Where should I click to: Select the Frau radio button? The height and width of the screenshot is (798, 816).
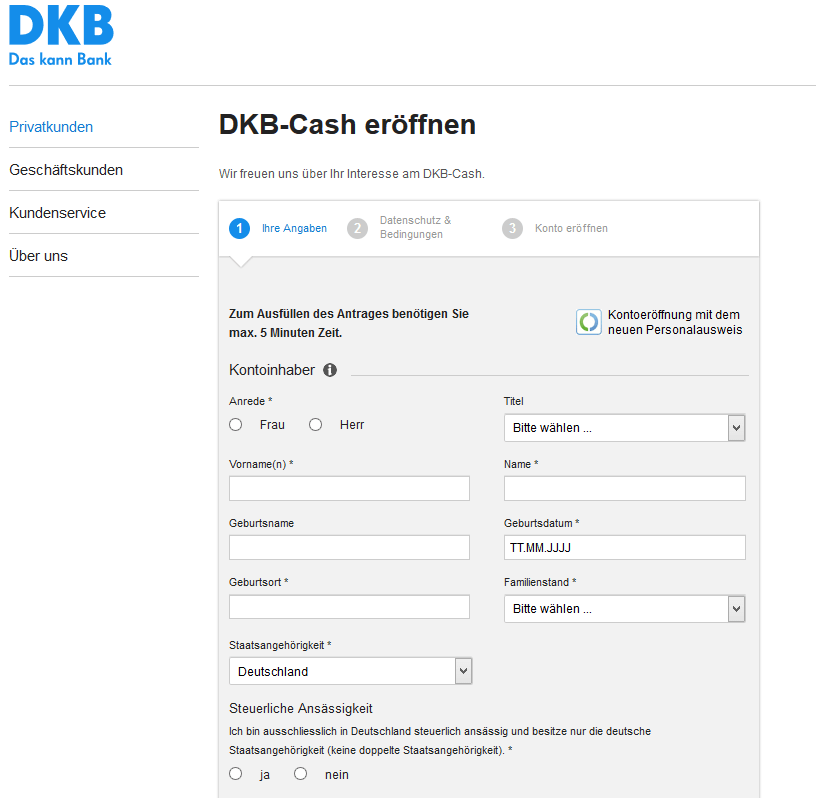(x=236, y=425)
